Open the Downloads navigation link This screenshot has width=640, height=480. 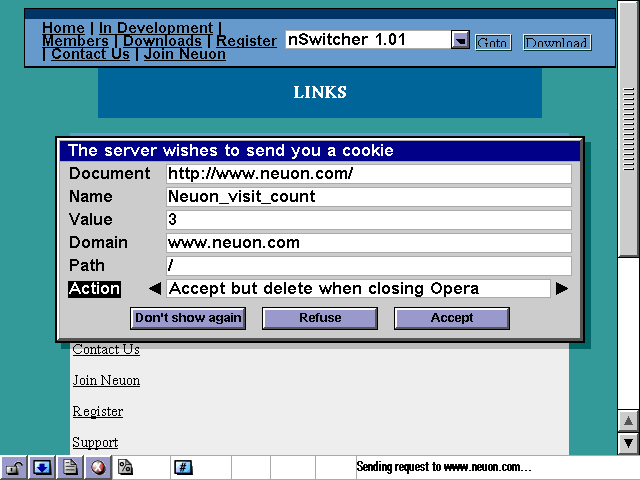pos(162,41)
